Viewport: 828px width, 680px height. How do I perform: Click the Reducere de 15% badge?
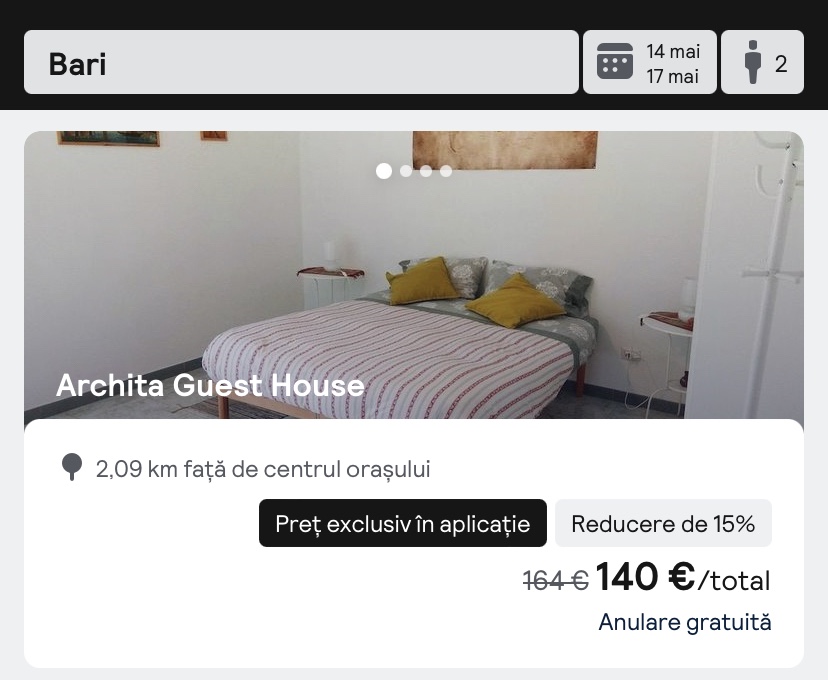[663, 523]
